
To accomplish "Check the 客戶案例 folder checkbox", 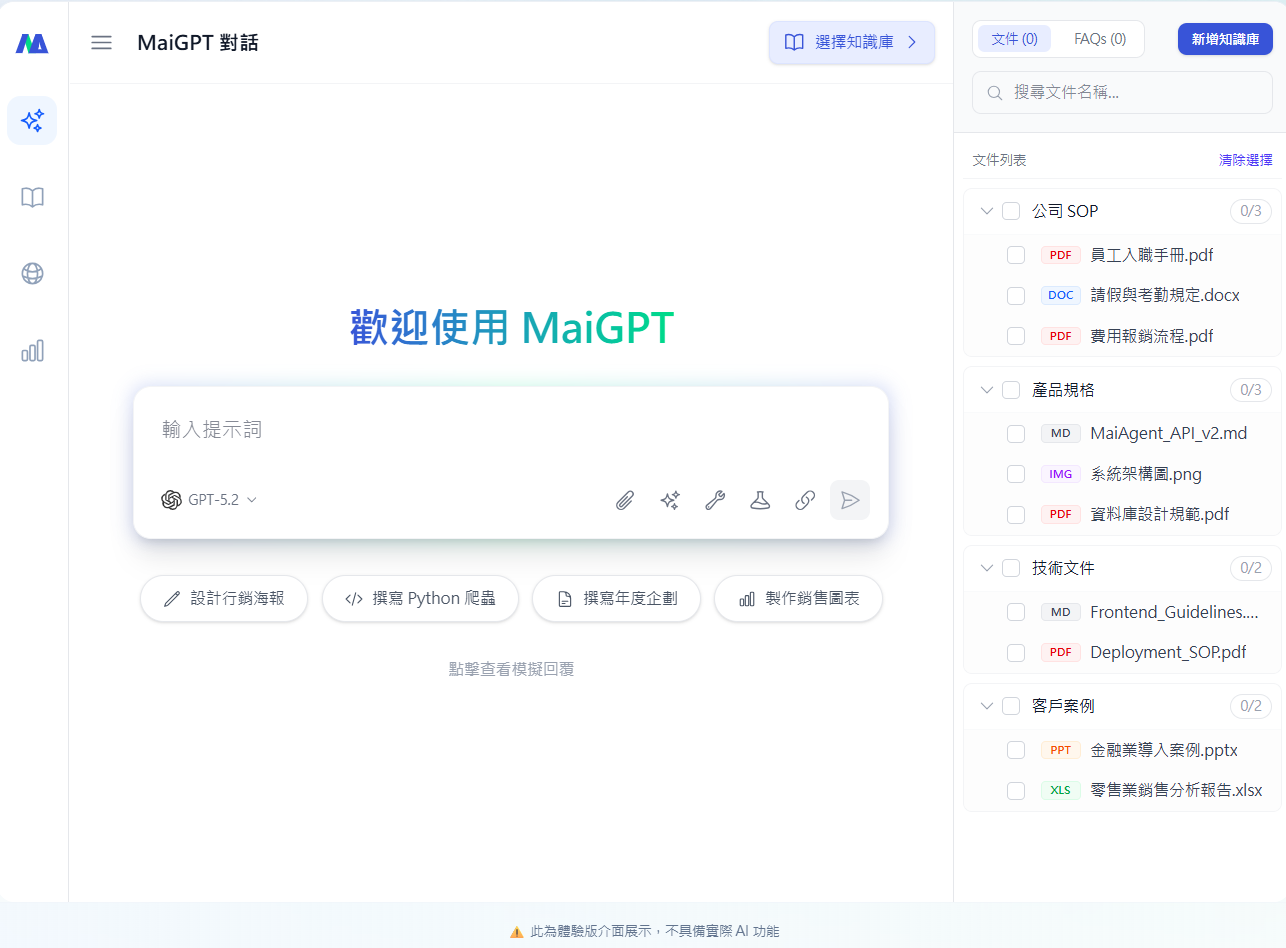I will point(1011,706).
